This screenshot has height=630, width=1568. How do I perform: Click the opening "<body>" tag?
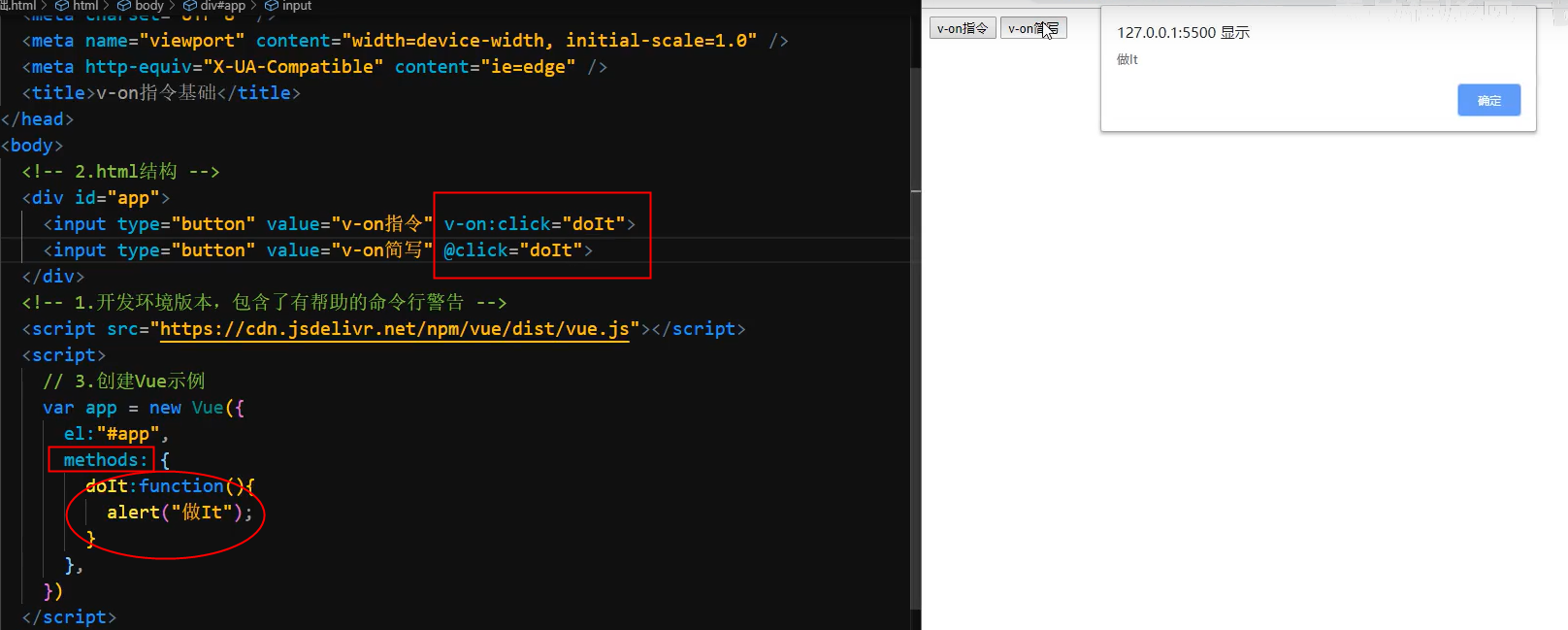click(x=32, y=146)
